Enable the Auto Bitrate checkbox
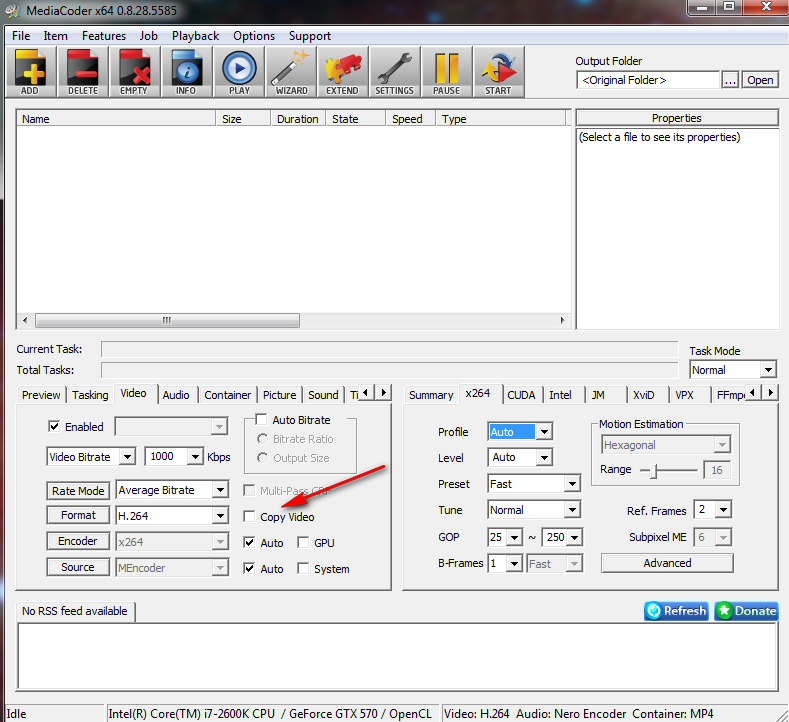 coord(261,419)
